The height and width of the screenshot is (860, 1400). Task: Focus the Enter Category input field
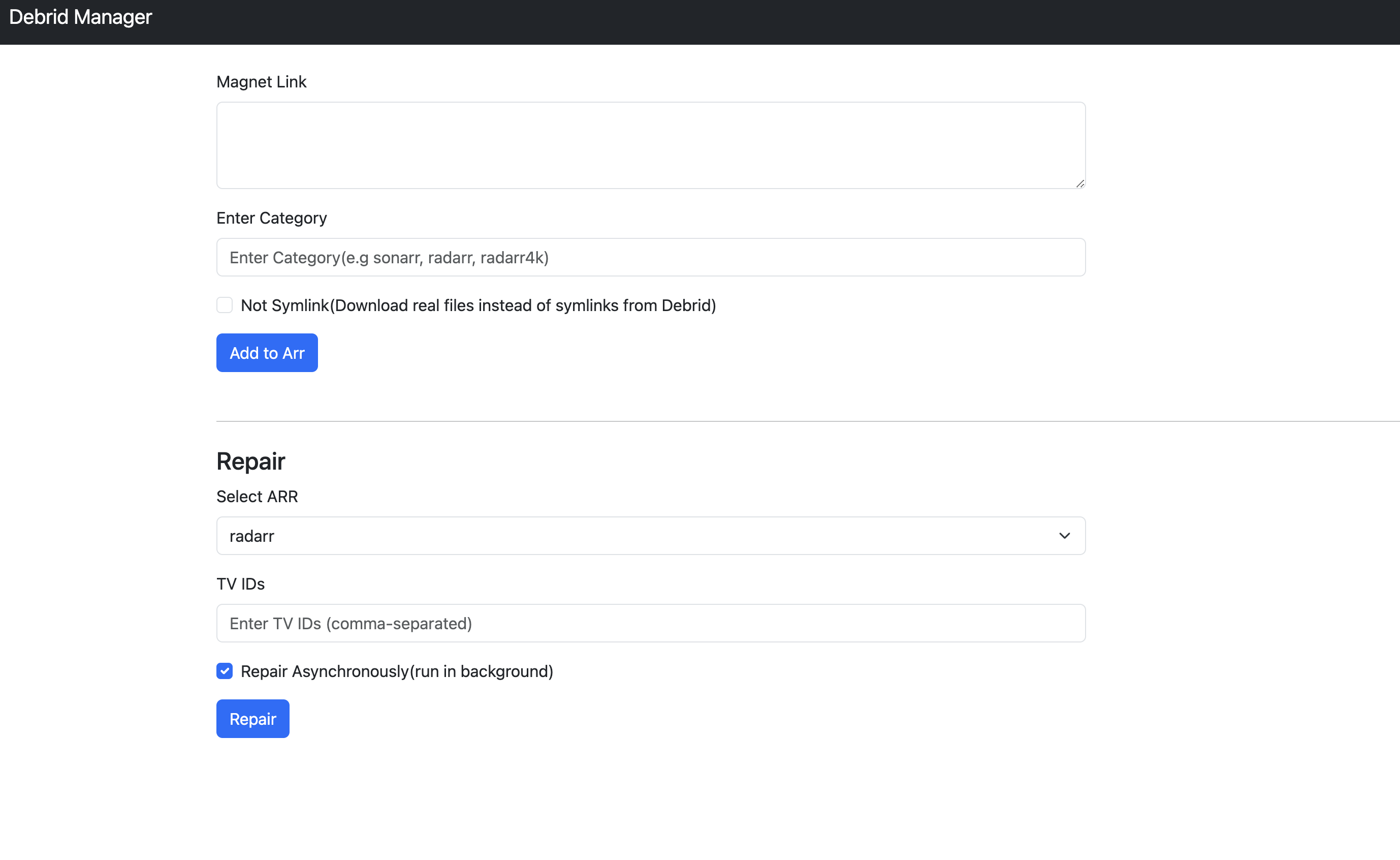(x=650, y=257)
